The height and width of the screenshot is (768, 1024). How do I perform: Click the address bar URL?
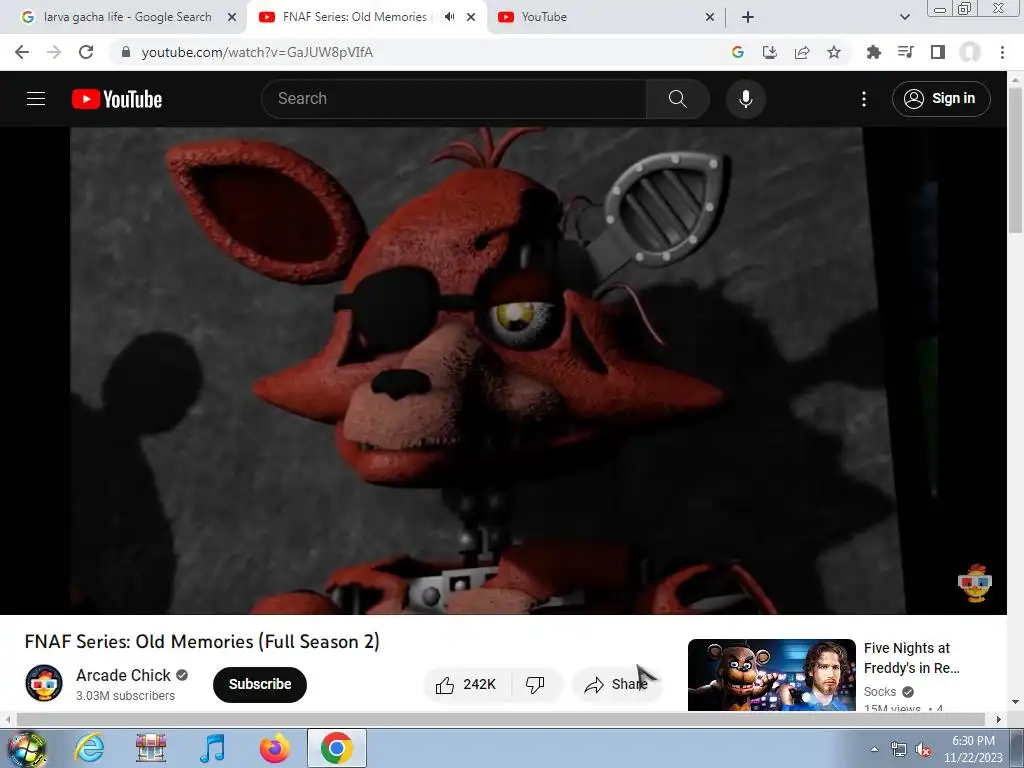click(x=257, y=52)
